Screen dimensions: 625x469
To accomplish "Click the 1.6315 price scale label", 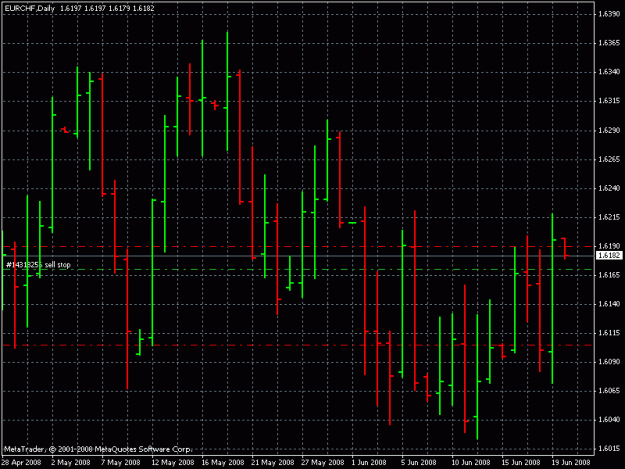I will tap(609, 101).
